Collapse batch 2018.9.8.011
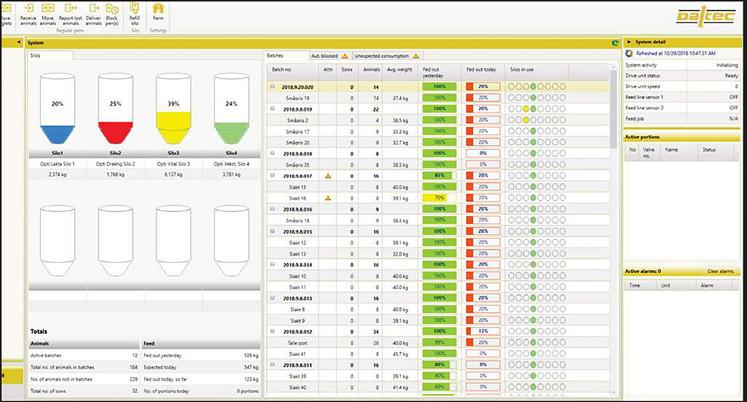Image resolution: width=747 pixels, height=402 pixels. click(x=273, y=365)
